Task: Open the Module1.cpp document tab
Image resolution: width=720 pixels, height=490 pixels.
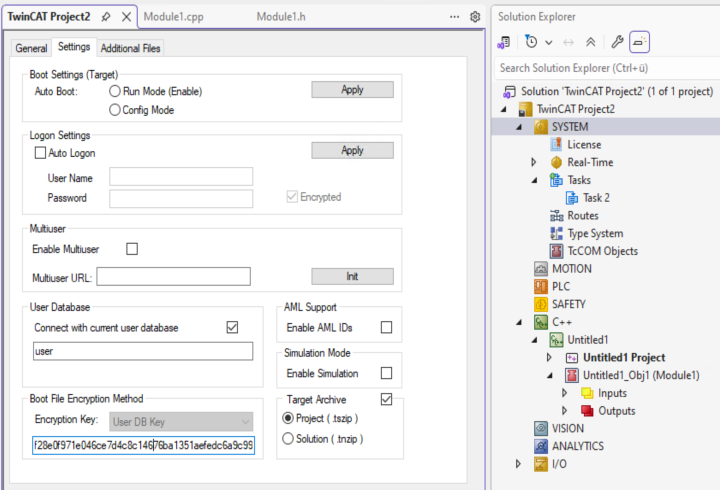Action: [x=174, y=17]
